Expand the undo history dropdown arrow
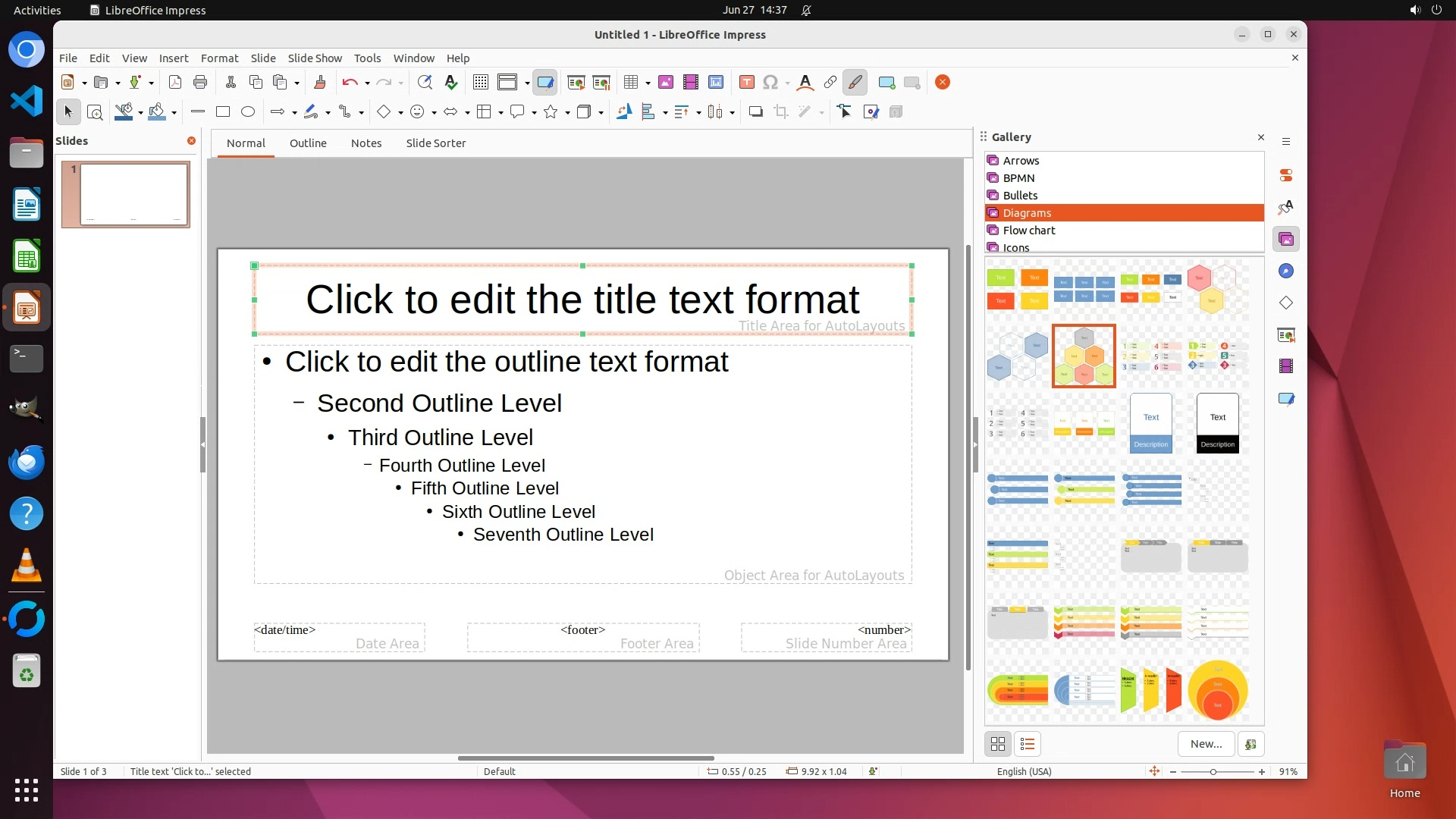The image size is (1456, 819). point(367,83)
